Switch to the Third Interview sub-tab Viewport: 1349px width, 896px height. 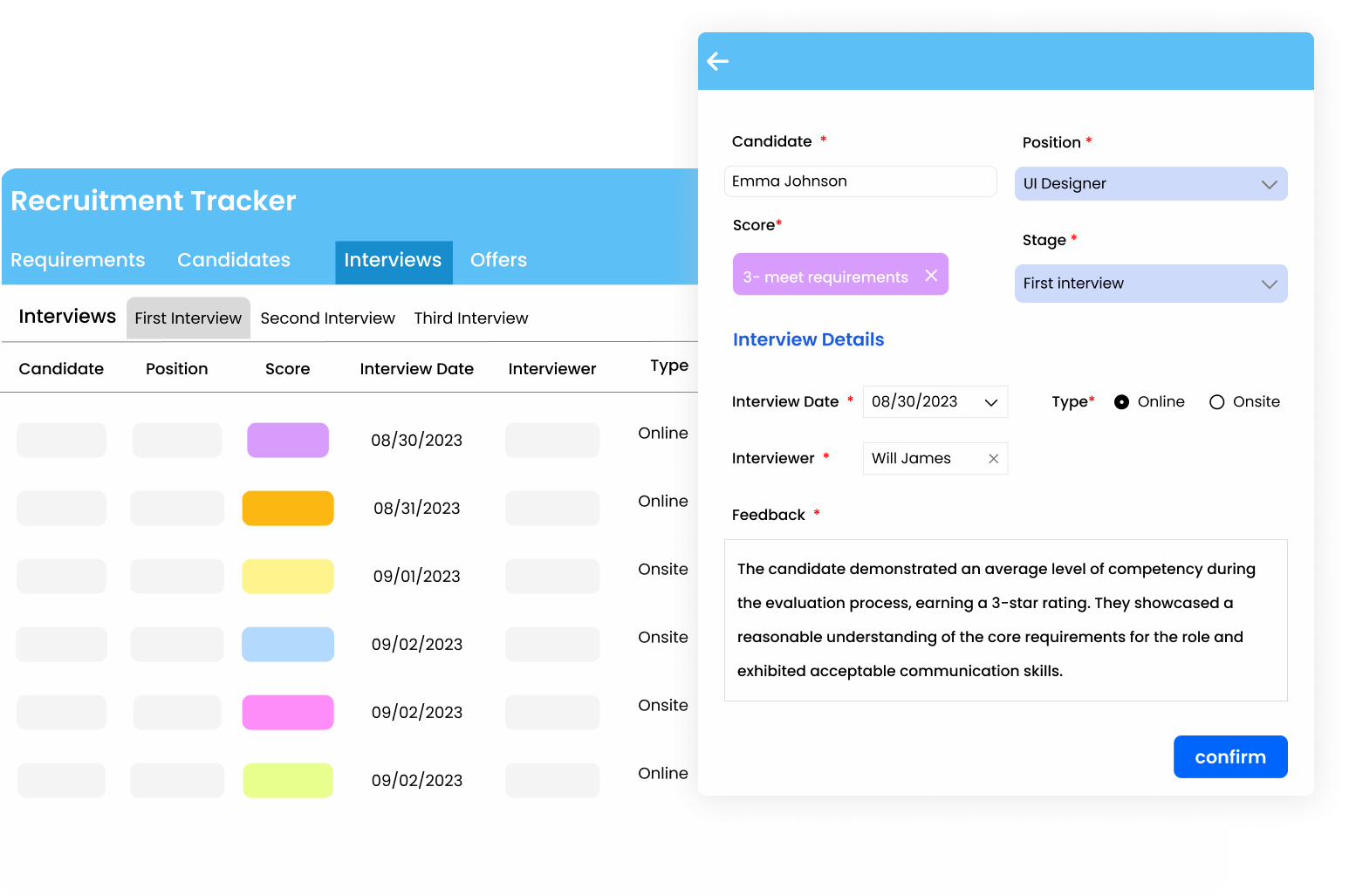(471, 318)
